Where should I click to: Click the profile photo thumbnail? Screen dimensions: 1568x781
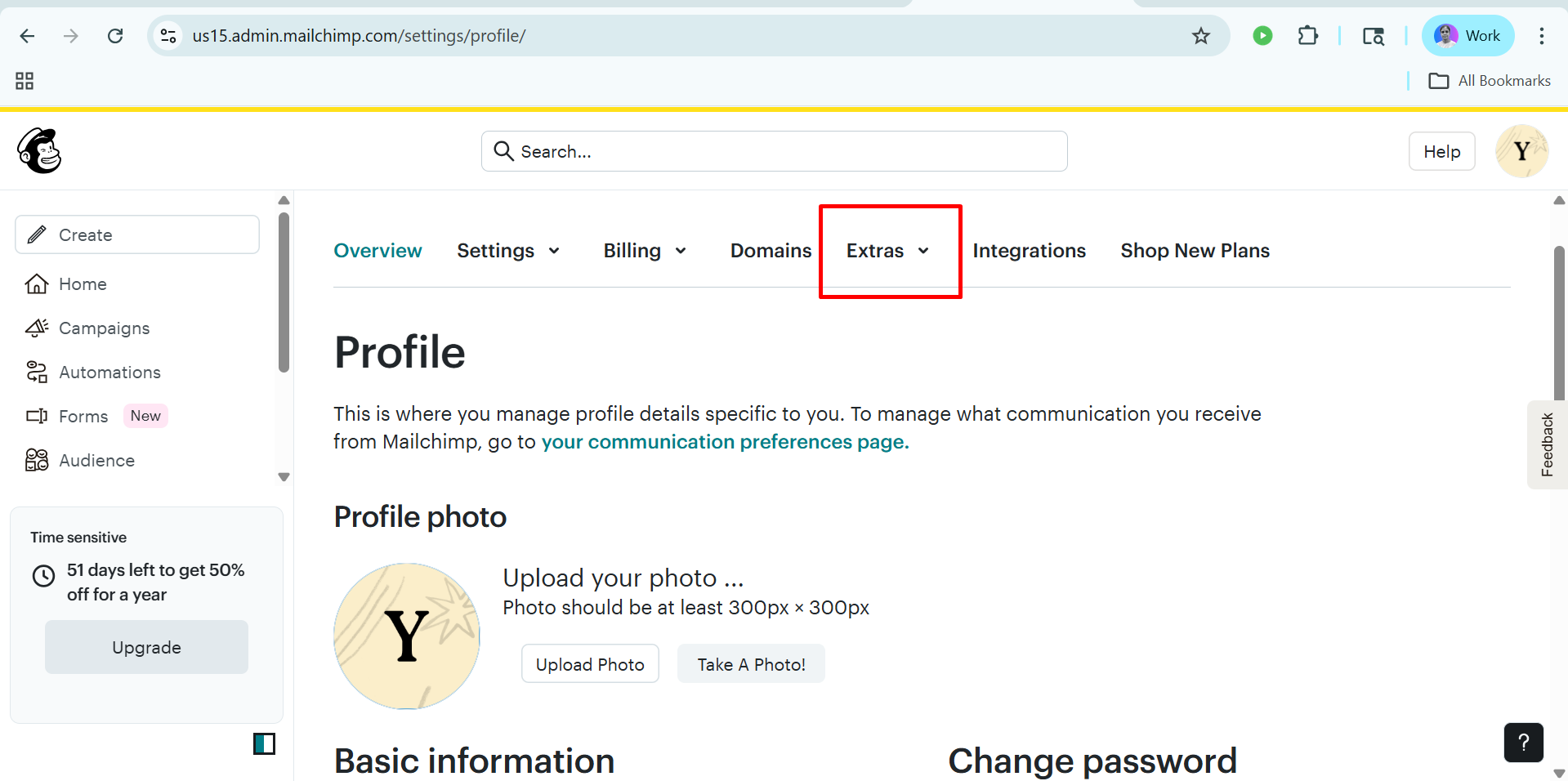(x=406, y=636)
